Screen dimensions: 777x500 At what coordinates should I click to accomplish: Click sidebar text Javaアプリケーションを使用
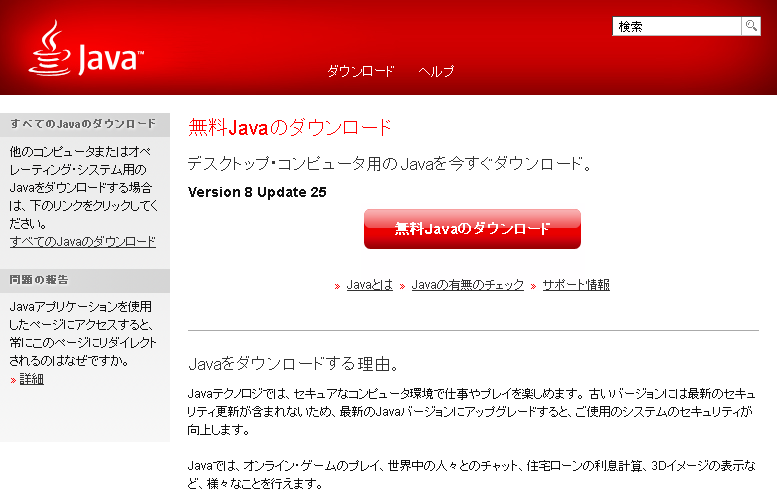(83, 333)
